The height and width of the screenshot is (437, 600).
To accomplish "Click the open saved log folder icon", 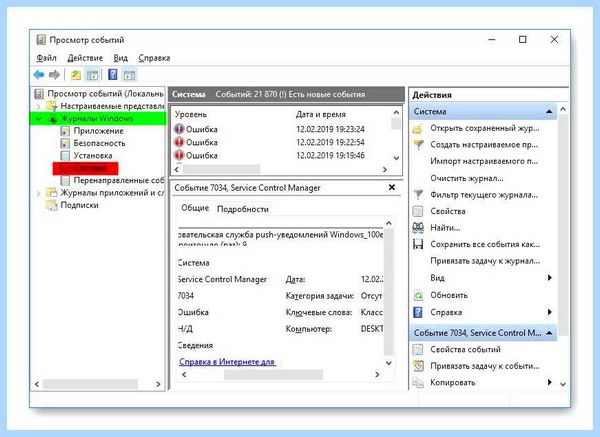I will click(x=418, y=129).
